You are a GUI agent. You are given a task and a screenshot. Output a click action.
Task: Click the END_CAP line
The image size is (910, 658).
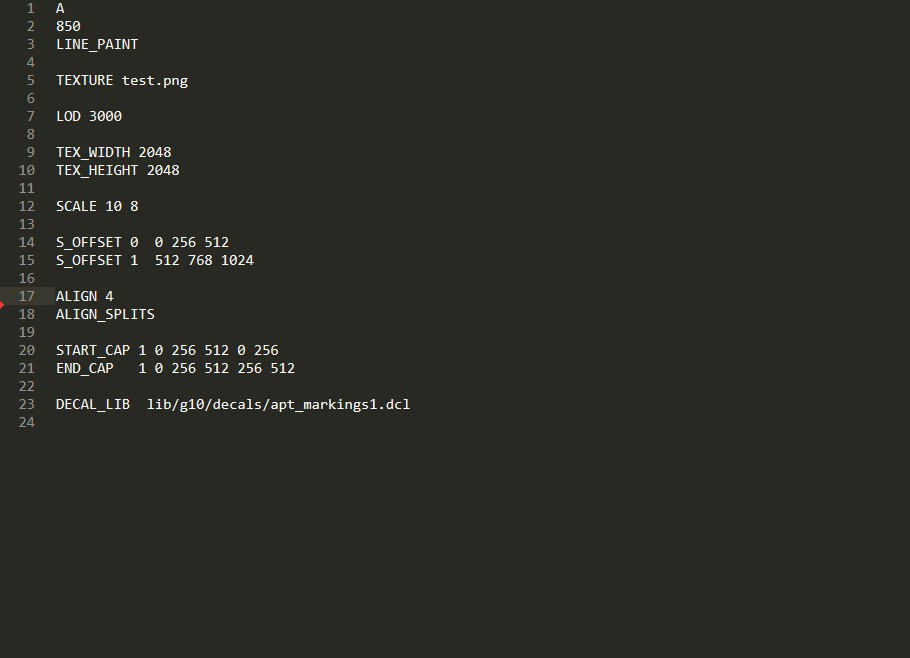click(x=175, y=368)
